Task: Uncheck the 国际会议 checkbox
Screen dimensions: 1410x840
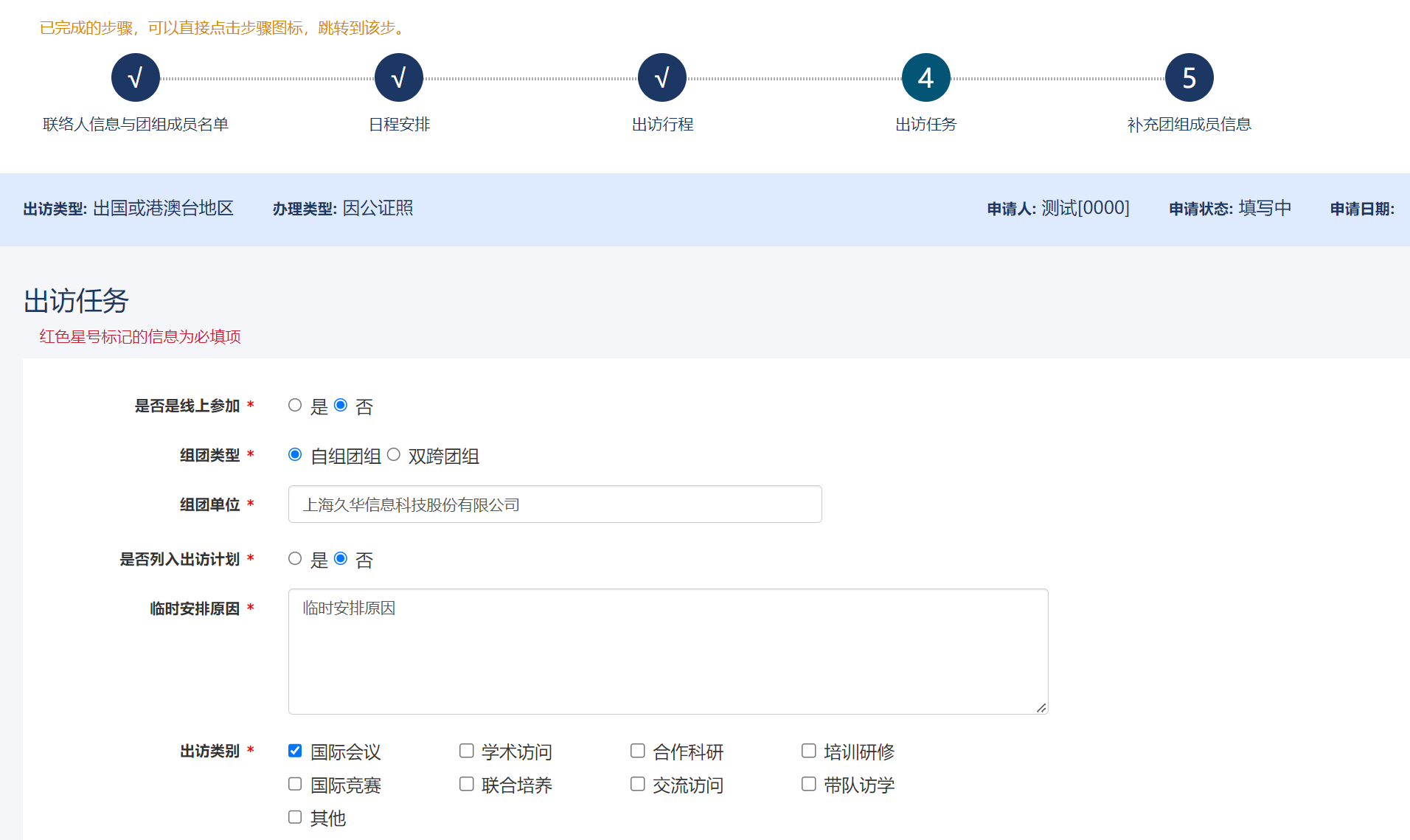Action: click(295, 751)
